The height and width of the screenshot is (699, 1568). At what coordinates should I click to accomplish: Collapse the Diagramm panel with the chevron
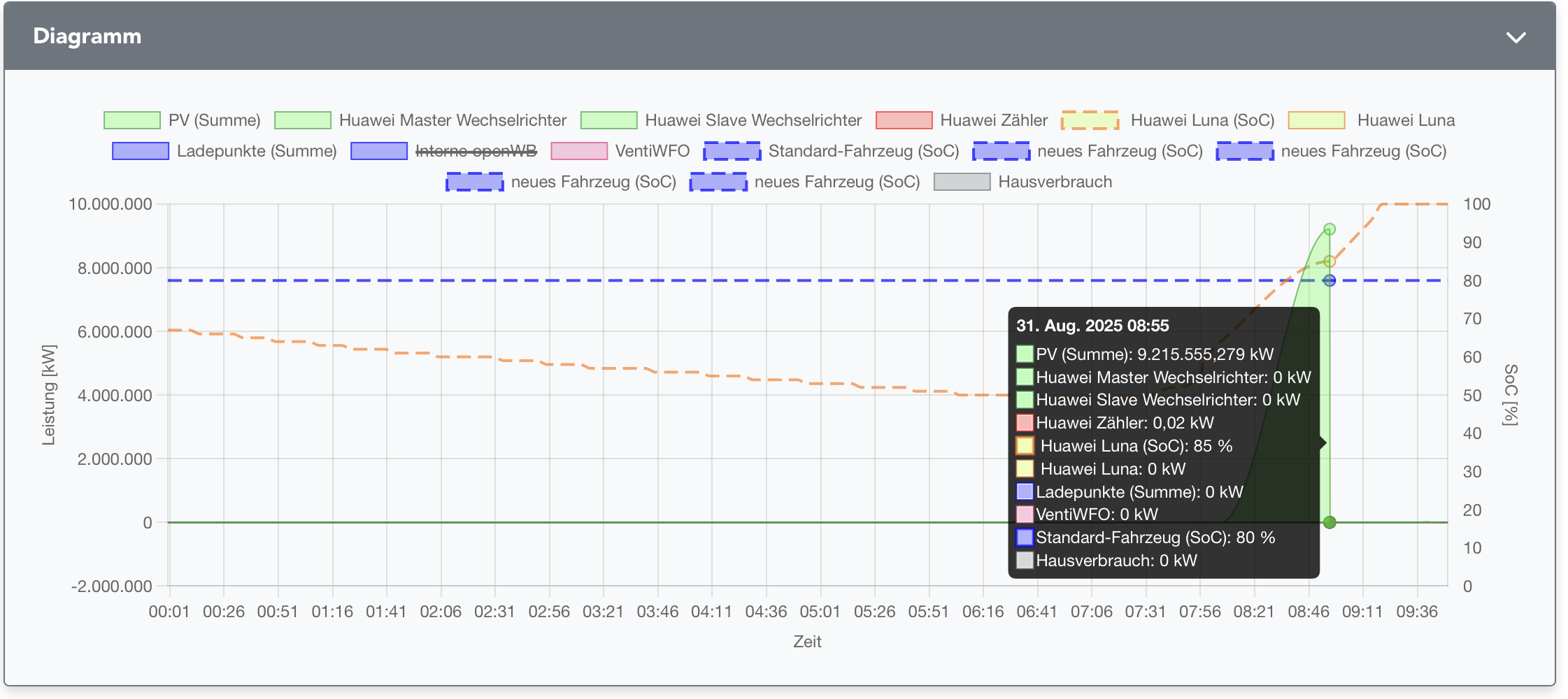[x=1516, y=38]
